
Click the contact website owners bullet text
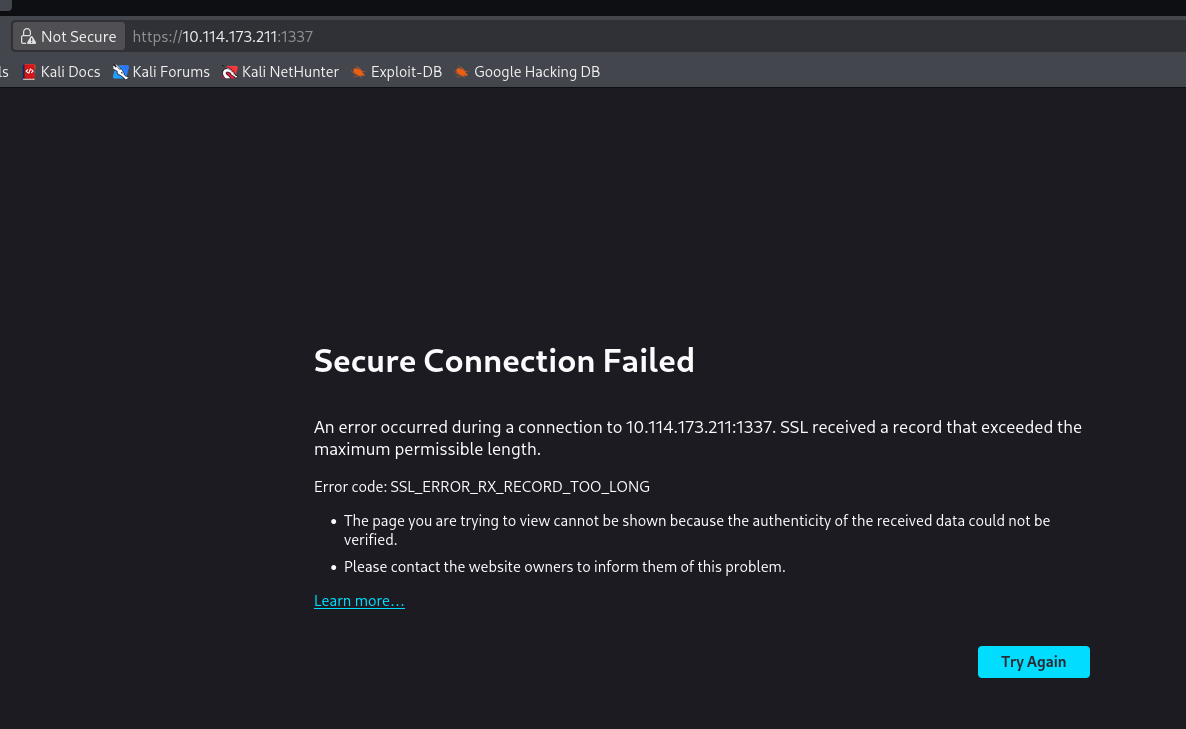pyautogui.click(x=564, y=567)
